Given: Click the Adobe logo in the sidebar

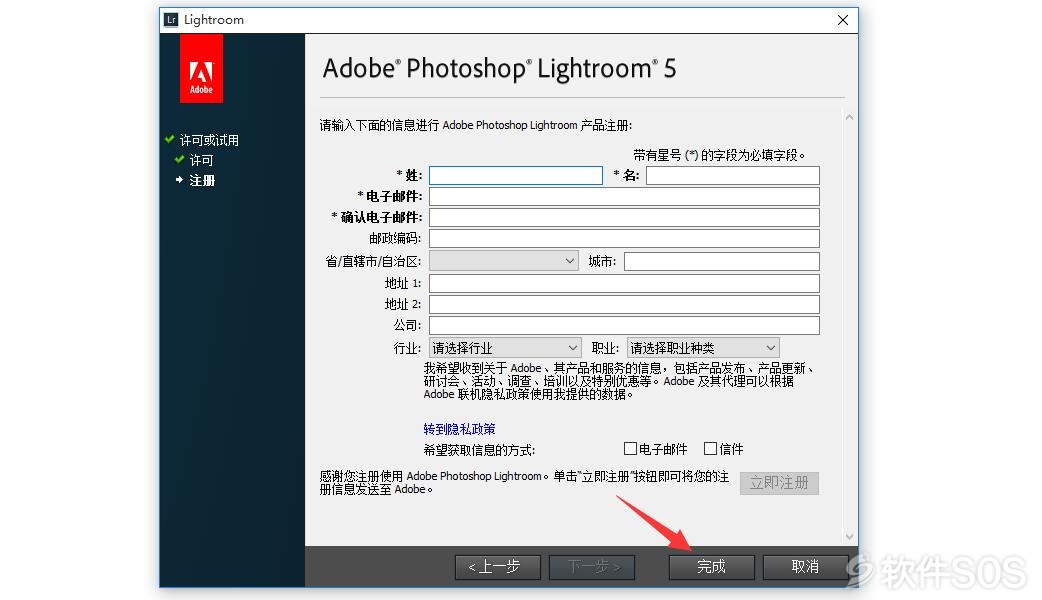Looking at the screenshot, I should pos(201,68).
